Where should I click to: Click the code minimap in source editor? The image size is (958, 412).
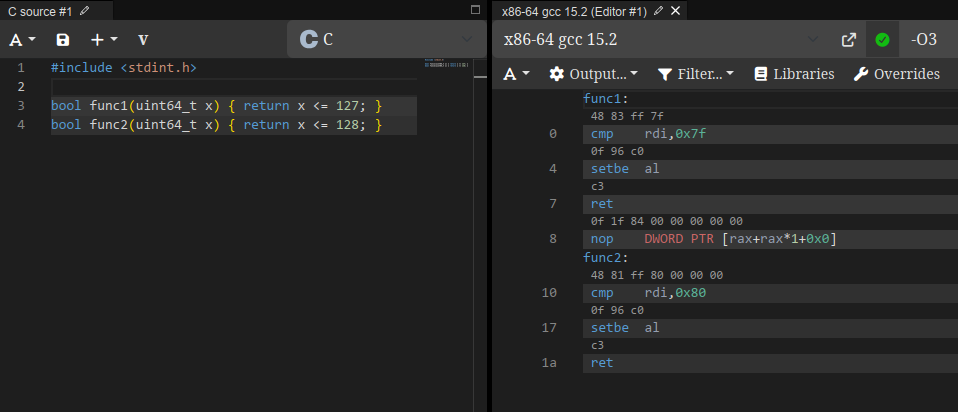[445, 64]
